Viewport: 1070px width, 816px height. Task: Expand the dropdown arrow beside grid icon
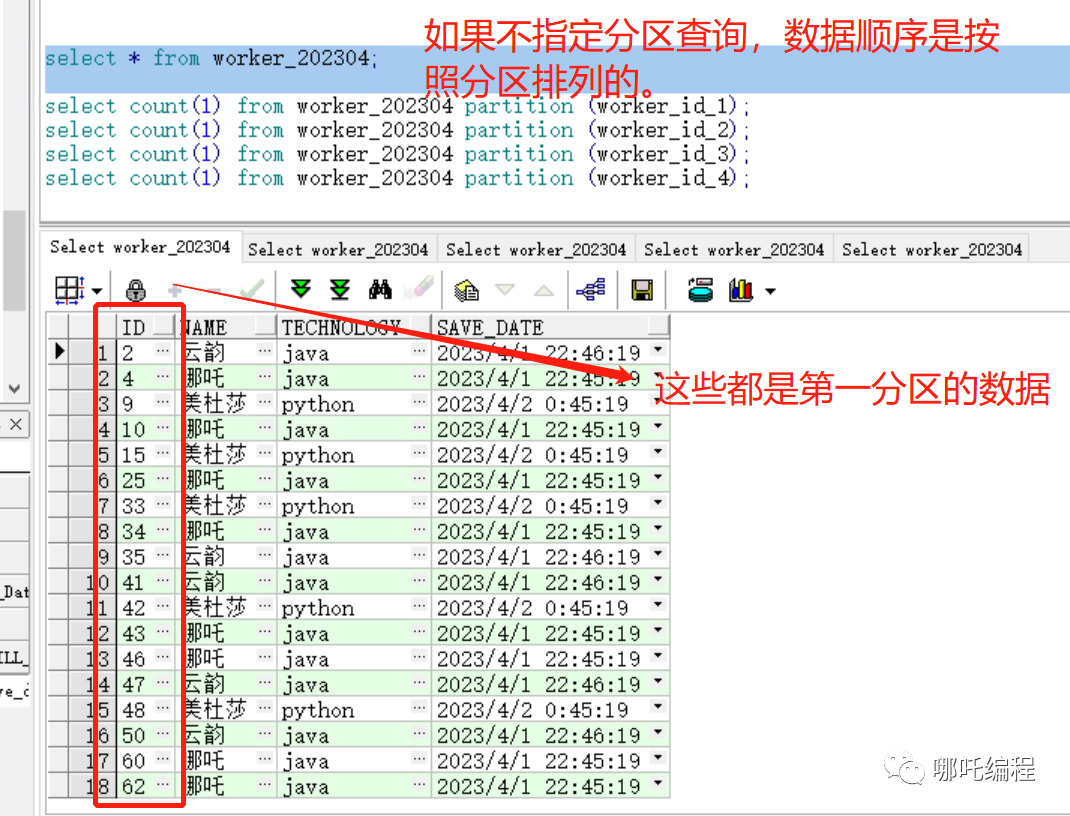click(97, 291)
